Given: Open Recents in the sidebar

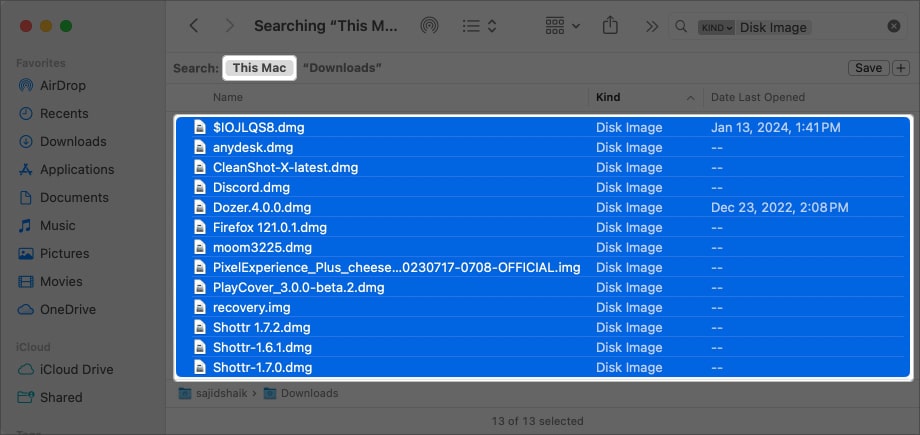Looking at the screenshot, I should click(64, 114).
